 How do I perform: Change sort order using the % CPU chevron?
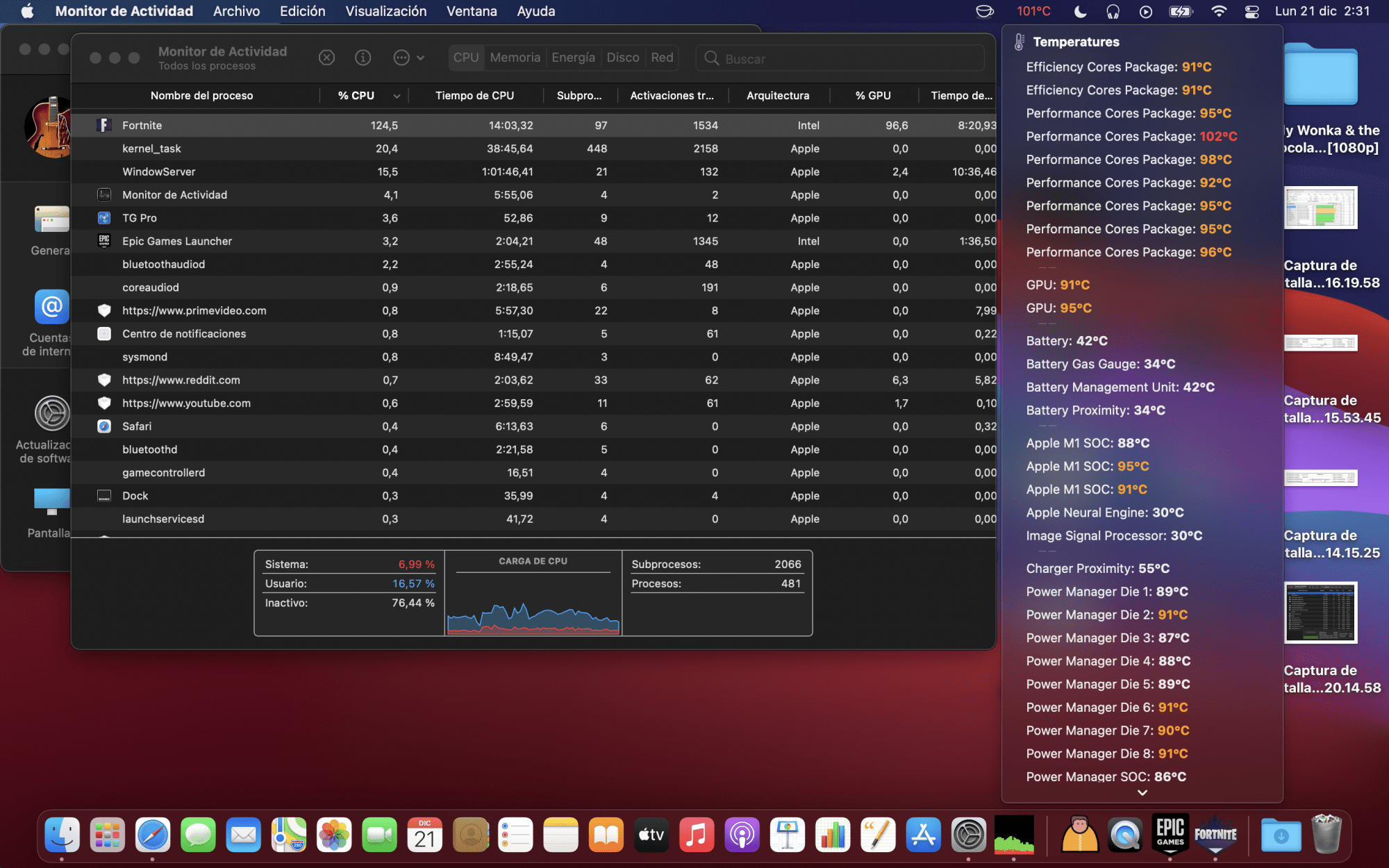[397, 95]
